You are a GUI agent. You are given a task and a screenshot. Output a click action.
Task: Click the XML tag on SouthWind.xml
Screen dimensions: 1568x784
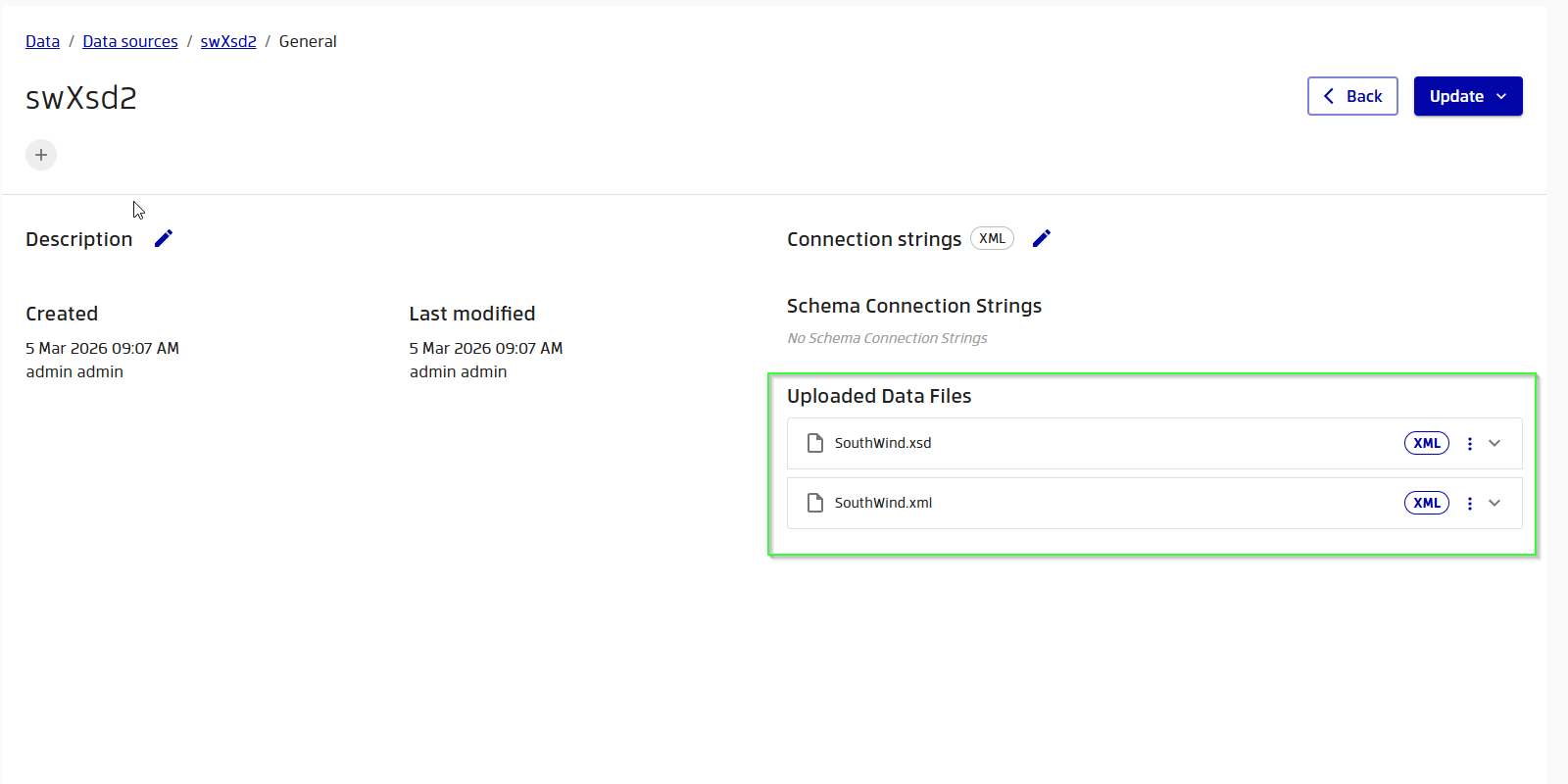coord(1426,503)
